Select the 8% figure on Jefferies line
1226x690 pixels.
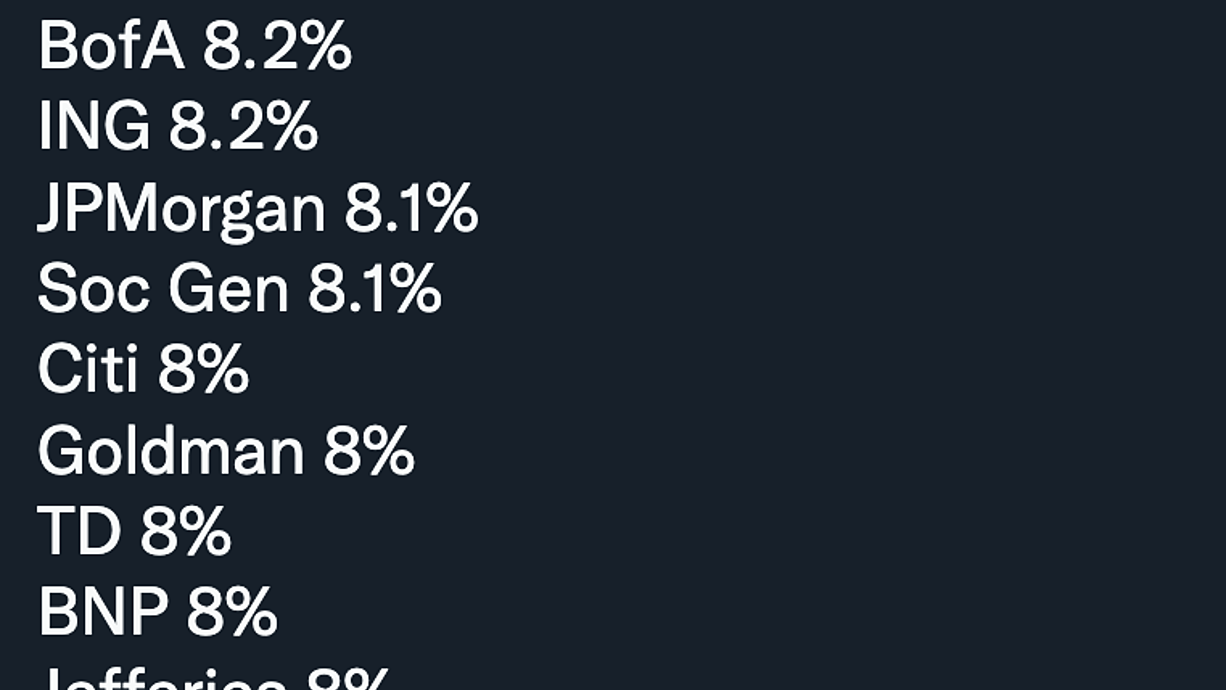tap(347, 679)
